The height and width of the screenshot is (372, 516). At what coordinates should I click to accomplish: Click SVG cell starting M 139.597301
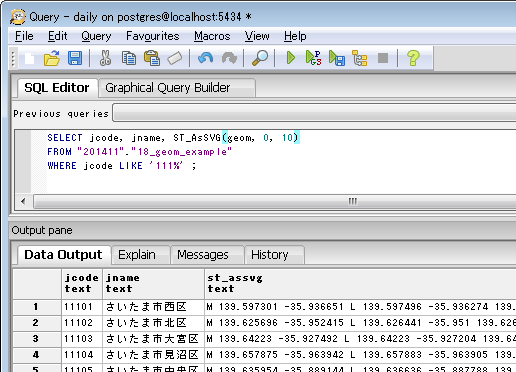[x=361, y=307]
